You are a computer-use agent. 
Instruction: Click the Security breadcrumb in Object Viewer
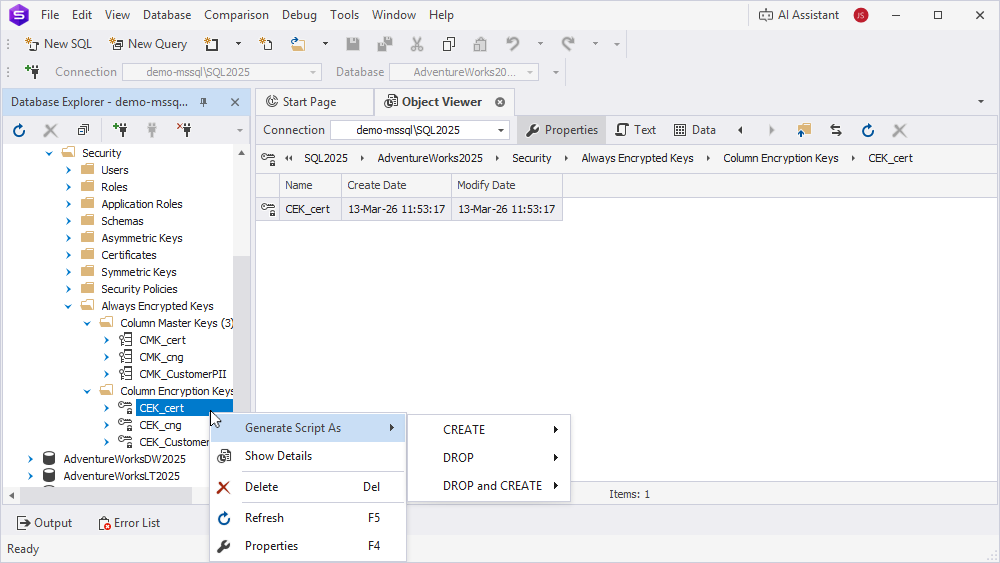pos(531,158)
